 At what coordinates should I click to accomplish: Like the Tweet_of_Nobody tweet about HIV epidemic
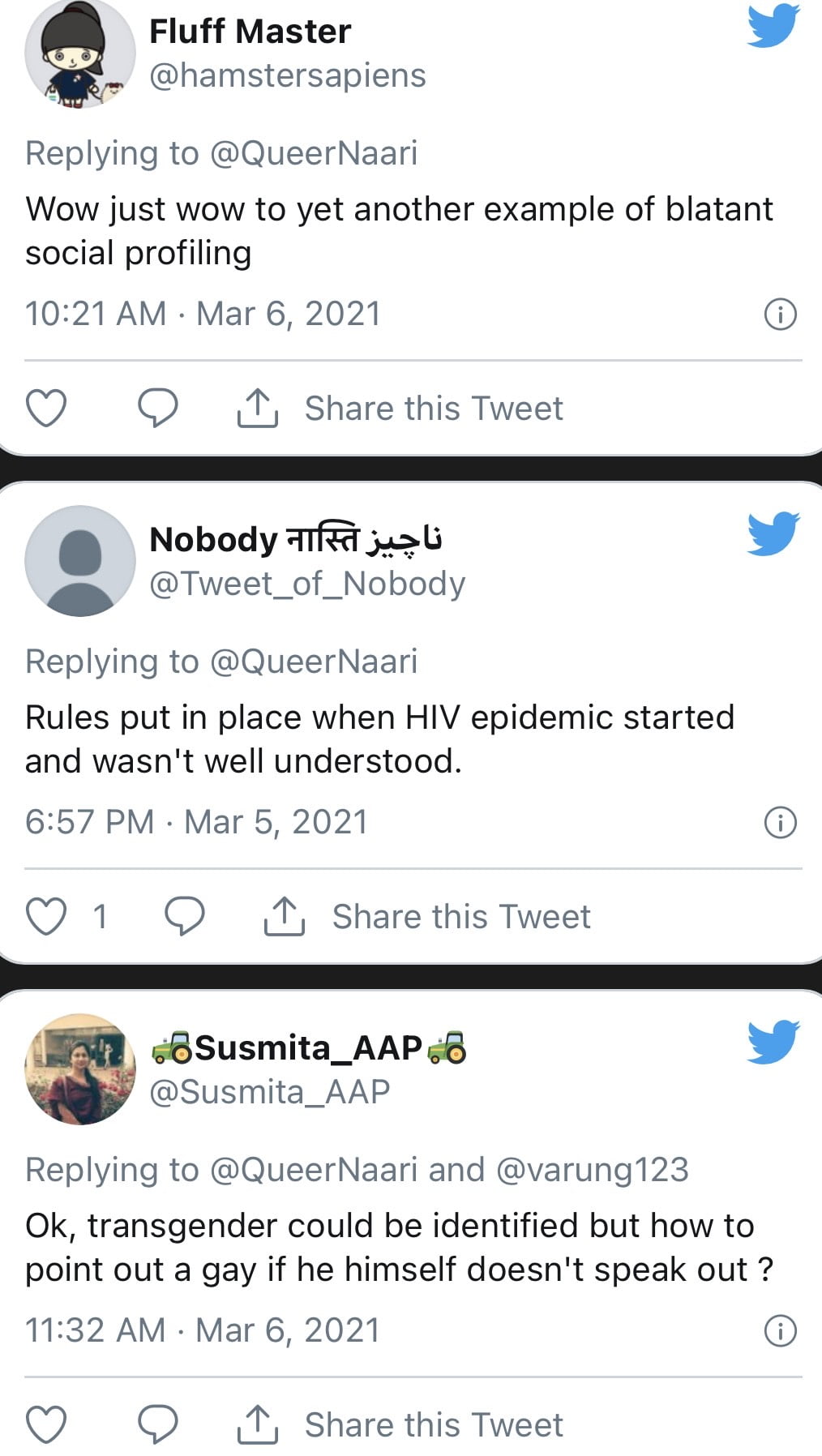point(46,916)
